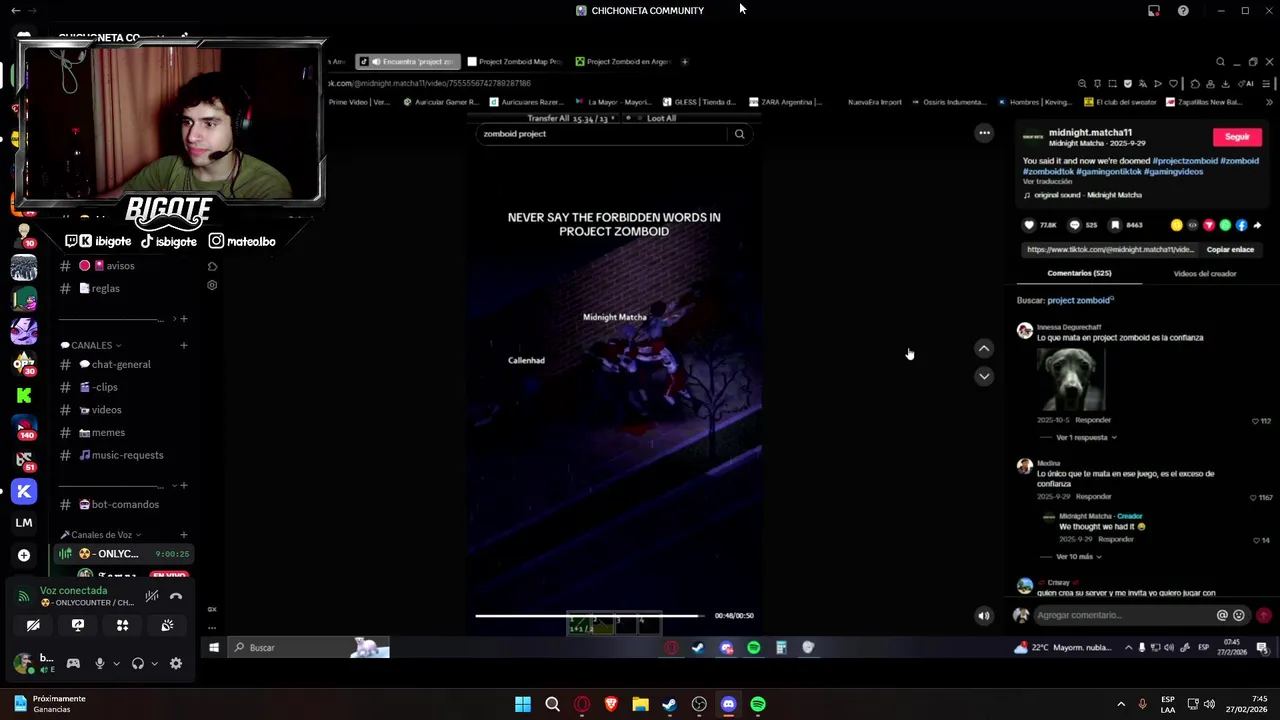The width and height of the screenshot is (1280, 720).
Task: Open microphone input options arrow
Action: 116,663
